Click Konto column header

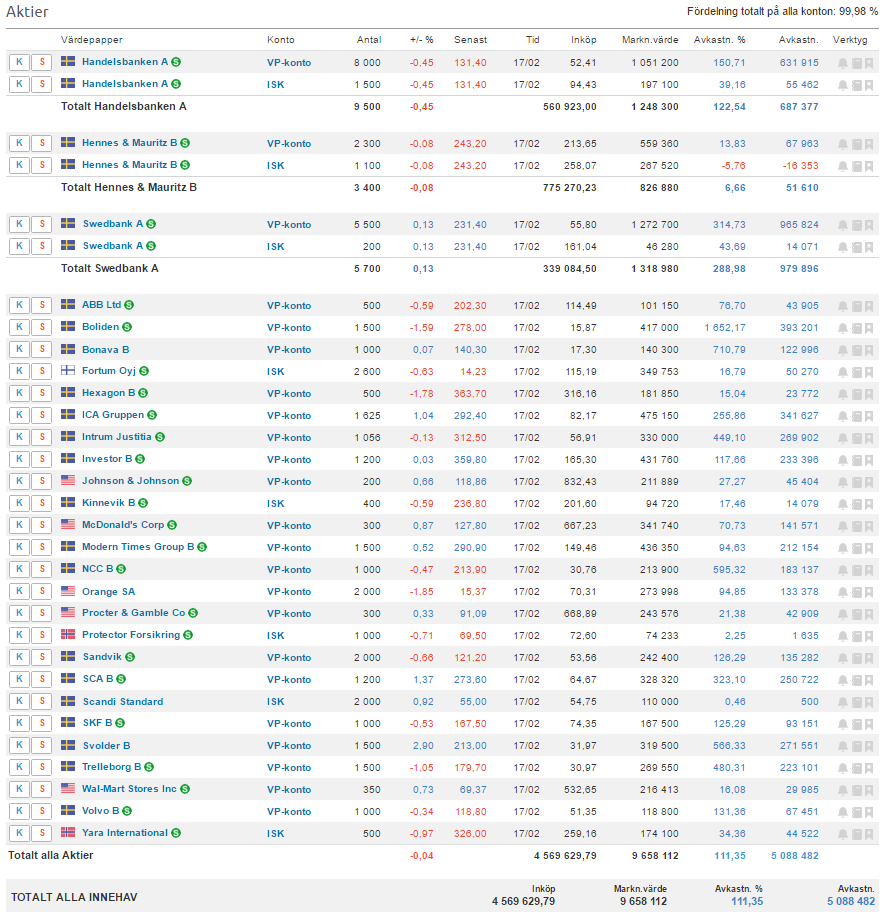click(x=281, y=40)
